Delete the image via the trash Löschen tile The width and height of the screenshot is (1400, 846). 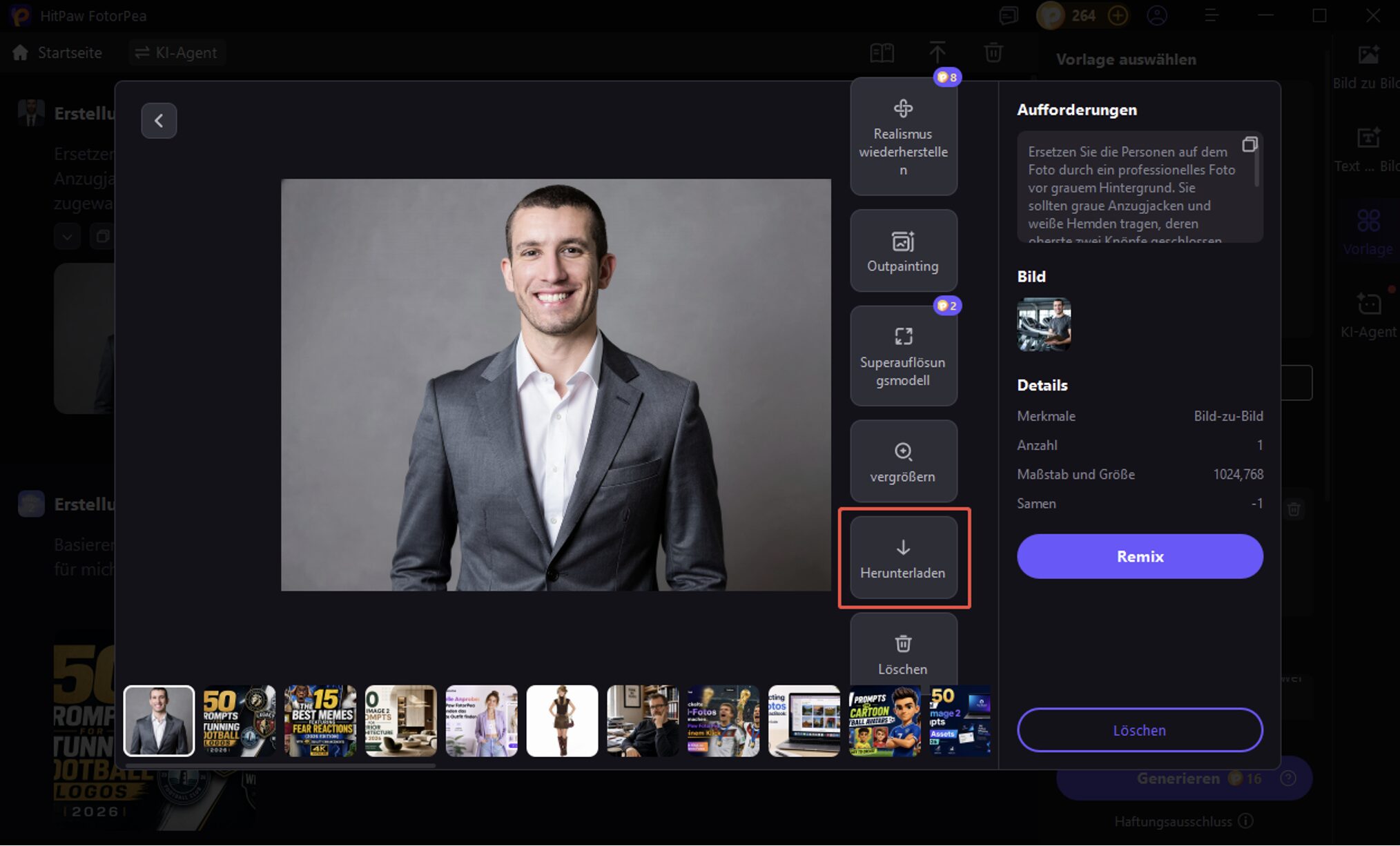coord(903,653)
